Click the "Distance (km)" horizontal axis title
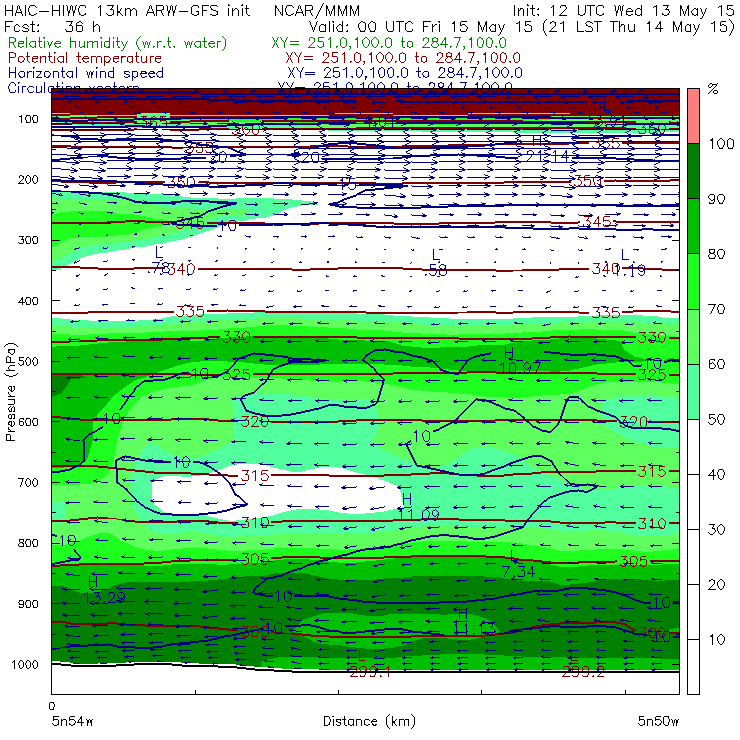Viewport: 740px width, 740px height. tap(369, 721)
